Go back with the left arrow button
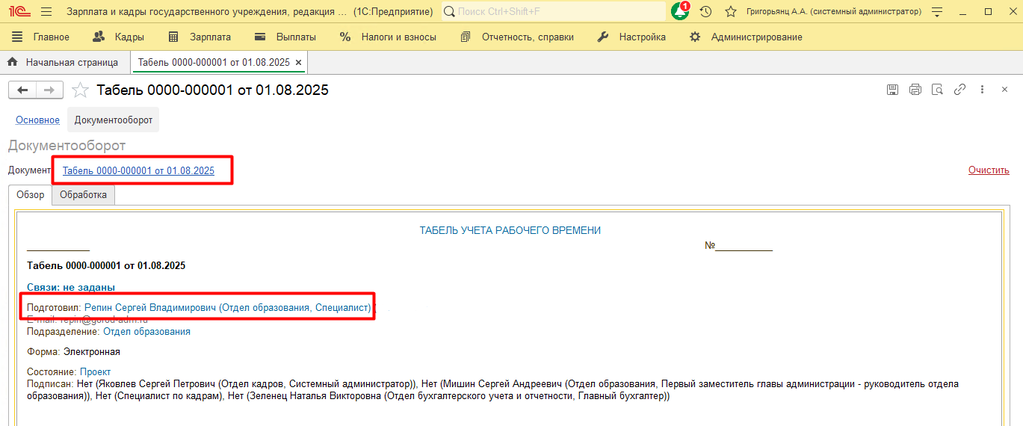The height and width of the screenshot is (426, 1023). pyautogui.click(x=22, y=90)
